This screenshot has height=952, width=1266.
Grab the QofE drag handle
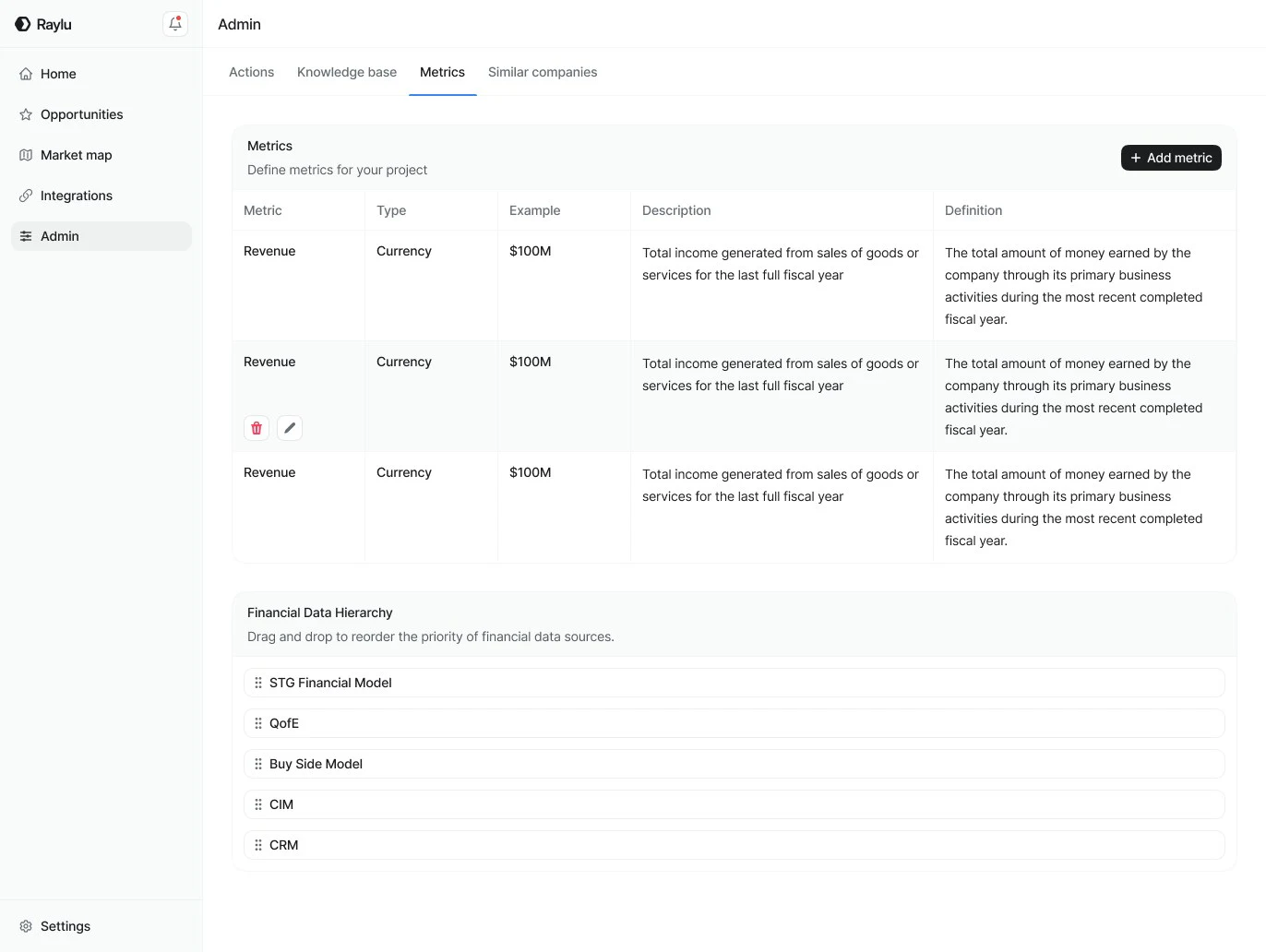point(258,723)
